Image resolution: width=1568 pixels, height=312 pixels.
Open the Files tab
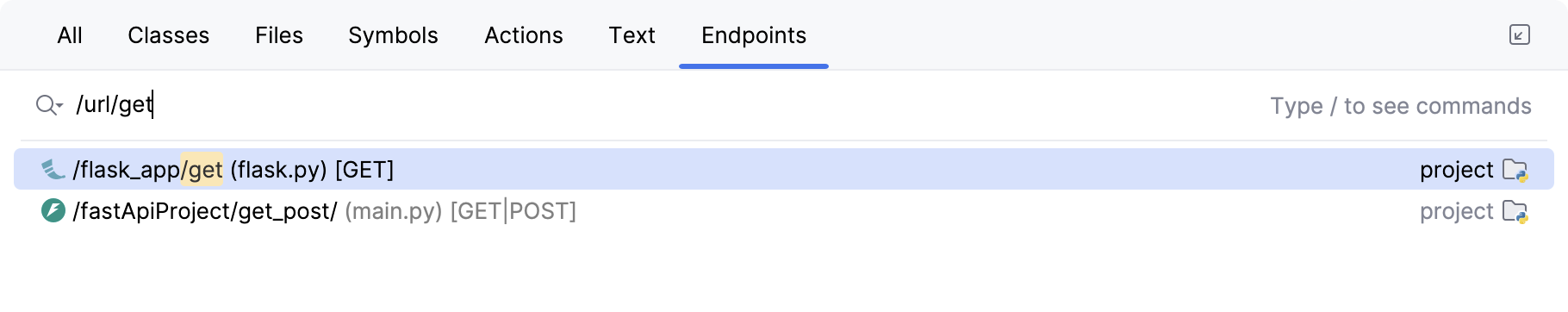(279, 35)
